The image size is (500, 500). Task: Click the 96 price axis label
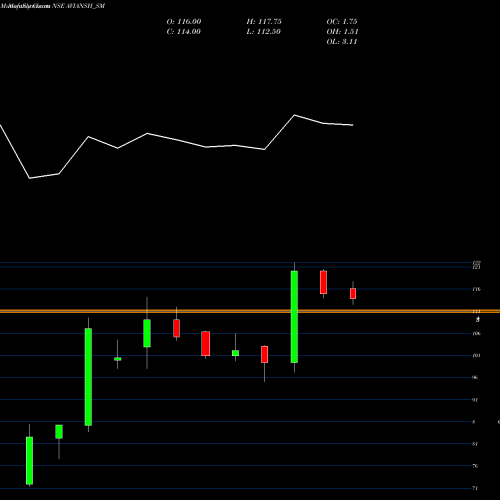pos(475,377)
